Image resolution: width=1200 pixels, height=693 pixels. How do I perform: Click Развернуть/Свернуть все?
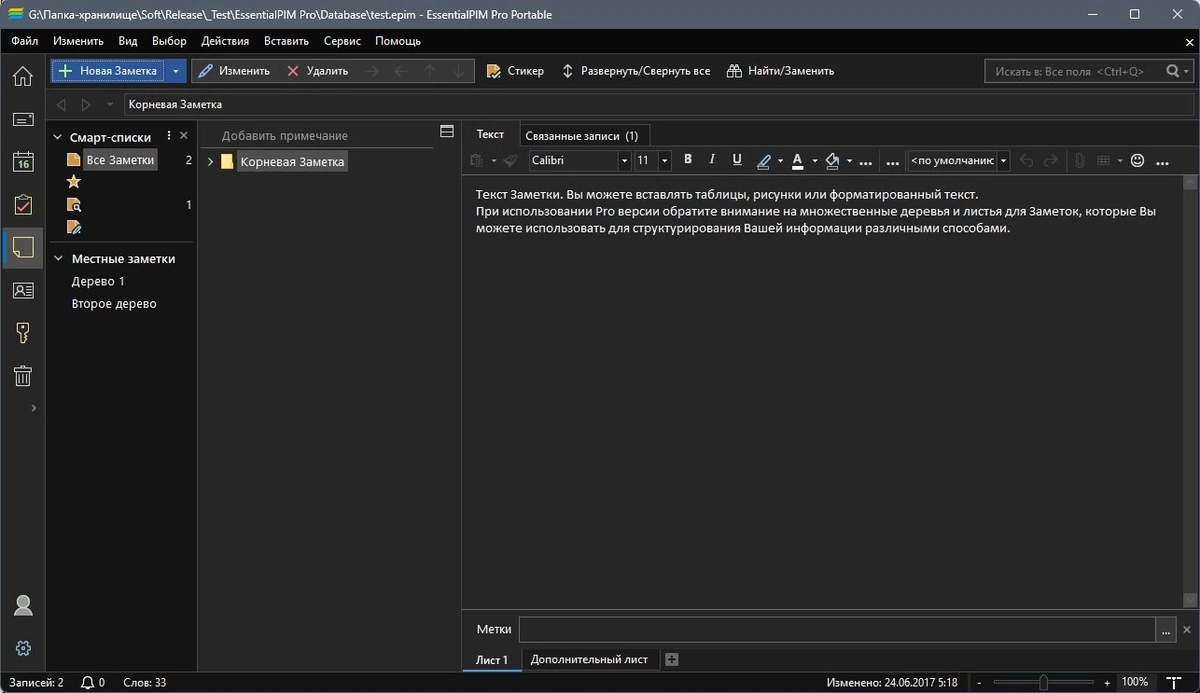tap(636, 71)
